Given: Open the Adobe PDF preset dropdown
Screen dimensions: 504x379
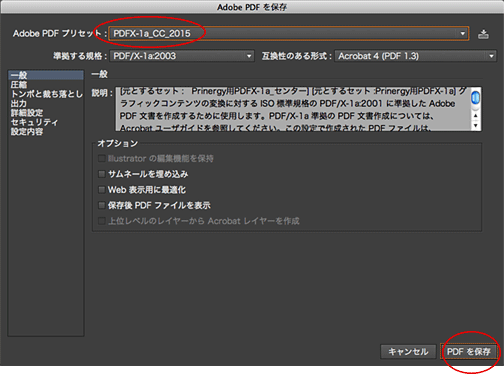Looking at the screenshot, I should (289, 34).
